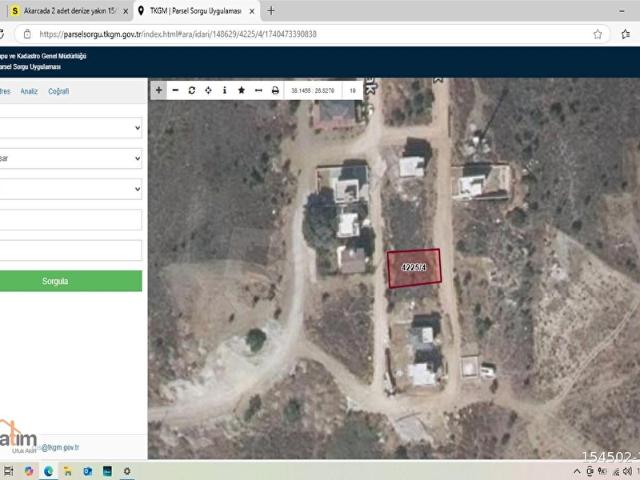Open the dark teal app on taskbar

click(x=107, y=471)
